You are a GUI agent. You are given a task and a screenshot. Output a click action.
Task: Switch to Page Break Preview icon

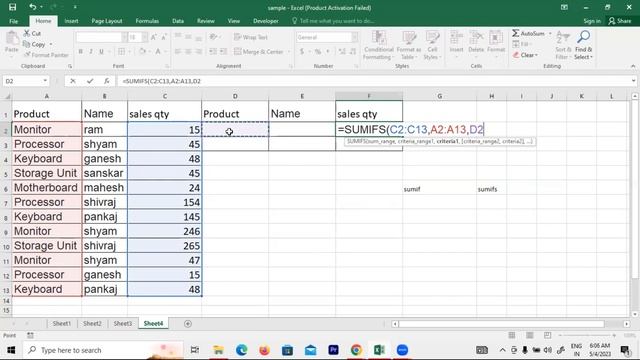(547, 335)
